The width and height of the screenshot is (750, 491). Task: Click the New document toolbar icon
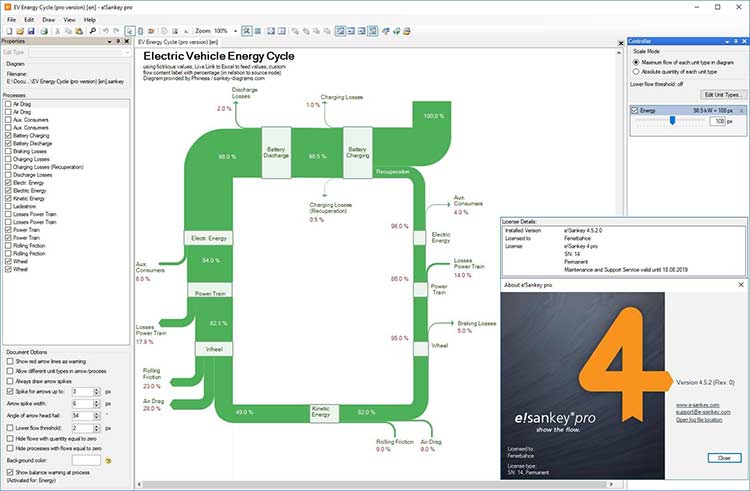click(x=8, y=31)
